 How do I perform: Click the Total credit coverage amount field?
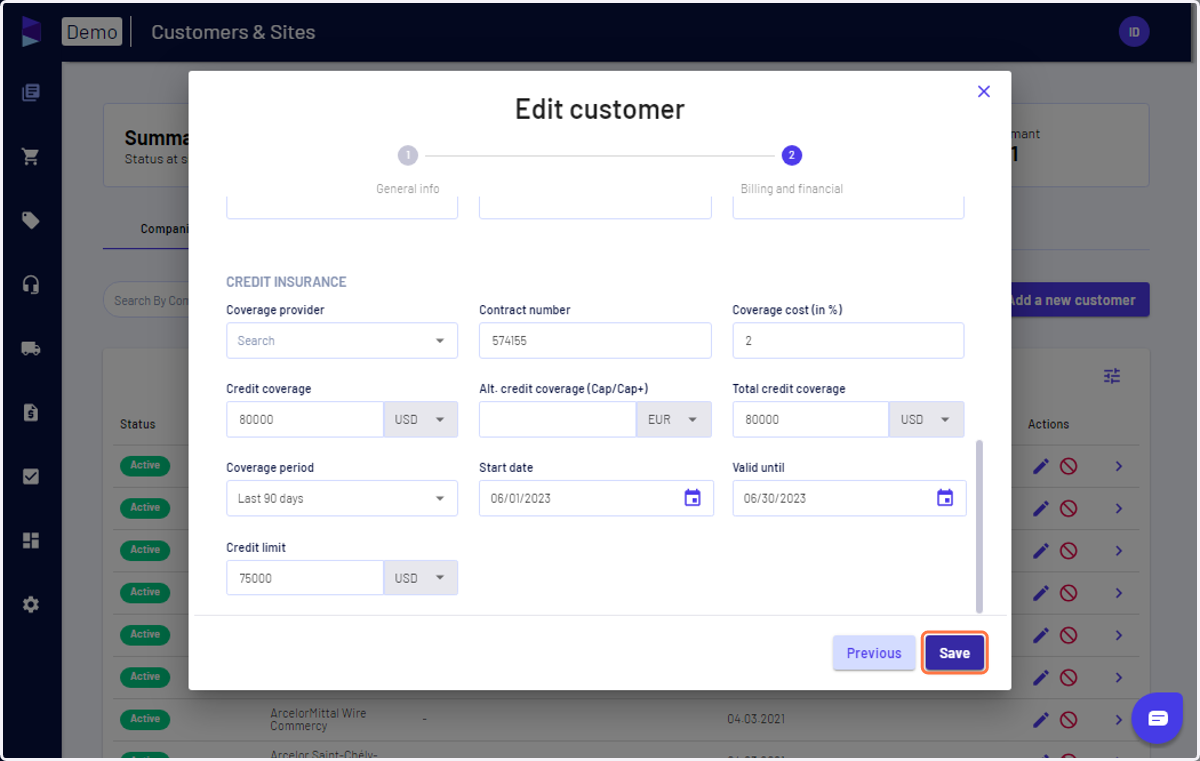pyautogui.click(x=811, y=420)
